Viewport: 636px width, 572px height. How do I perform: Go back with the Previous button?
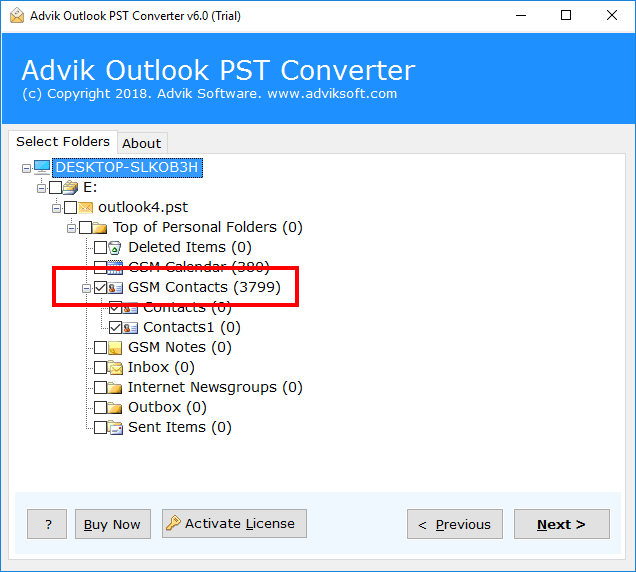tap(455, 524)
